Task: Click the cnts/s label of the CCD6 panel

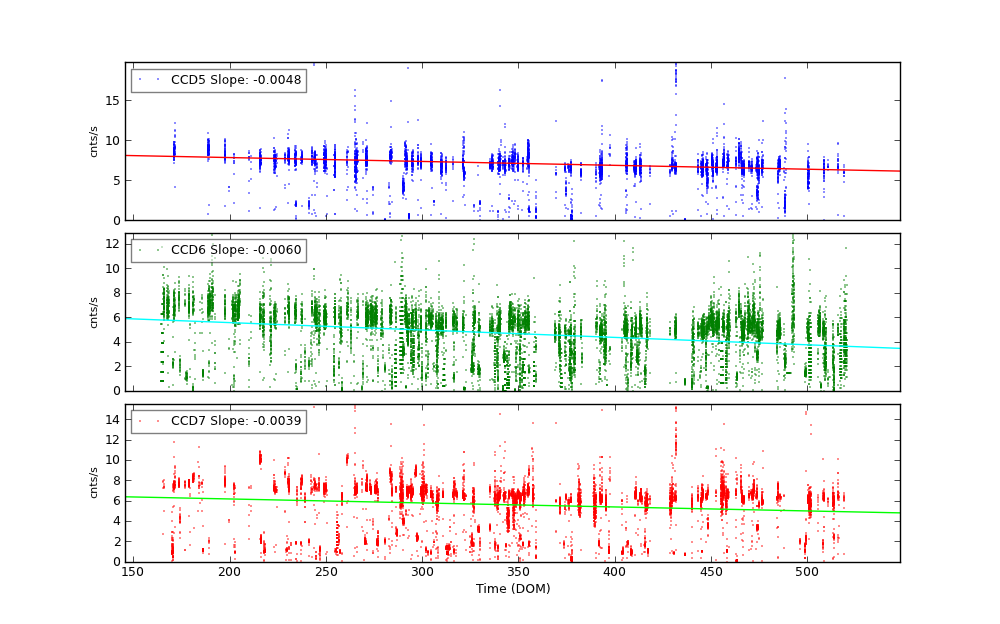Action: click(x=94, y=312)
